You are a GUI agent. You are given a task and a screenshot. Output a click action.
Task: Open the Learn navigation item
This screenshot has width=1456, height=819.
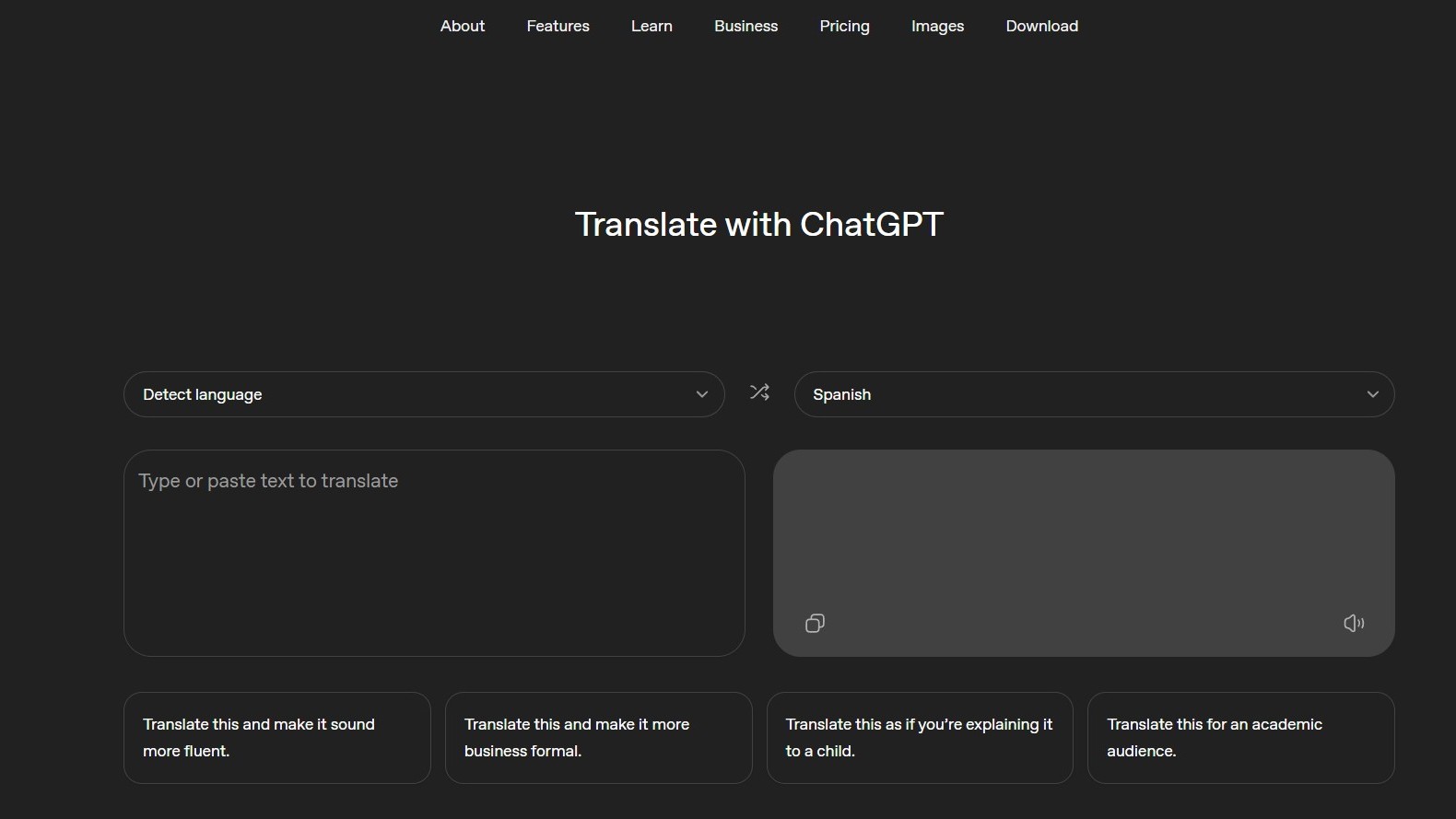652,26
